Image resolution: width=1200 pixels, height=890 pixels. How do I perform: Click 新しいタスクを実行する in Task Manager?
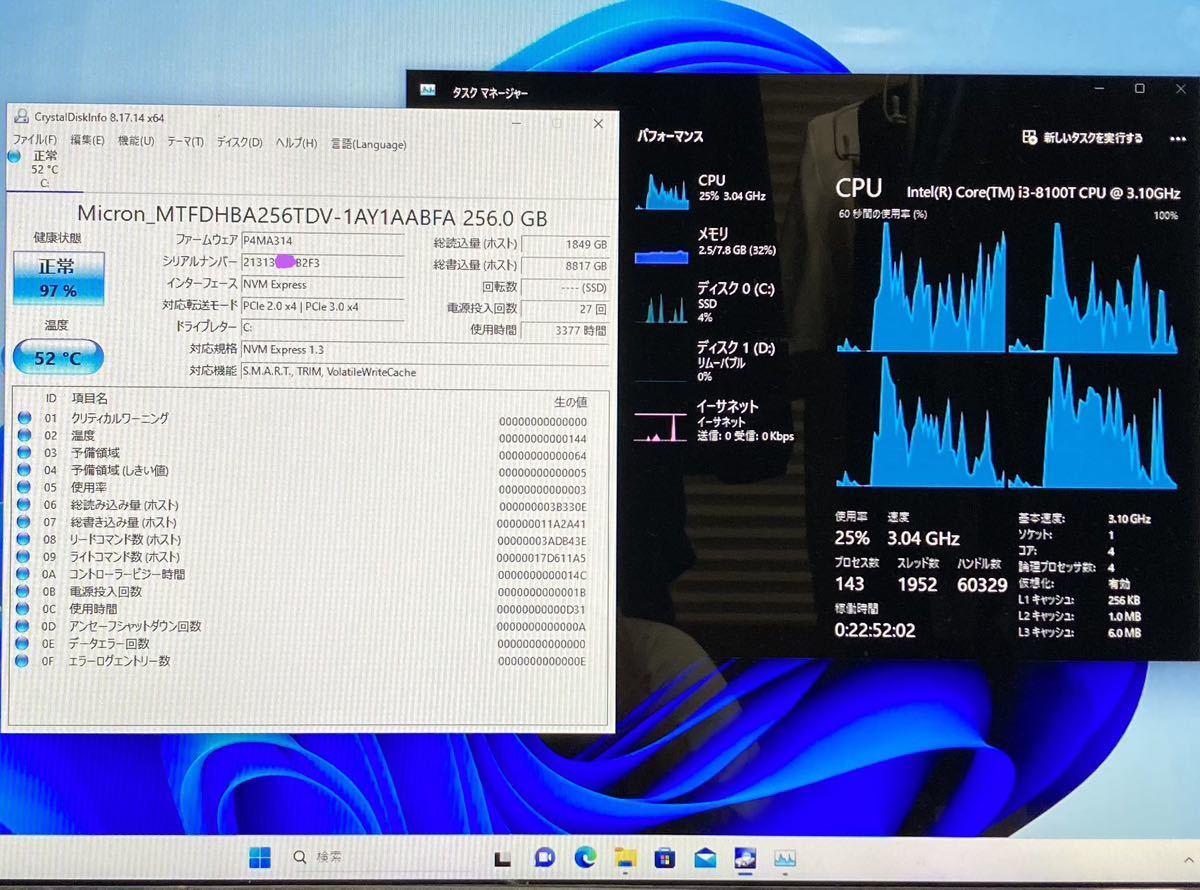(x=1082, y=138)
